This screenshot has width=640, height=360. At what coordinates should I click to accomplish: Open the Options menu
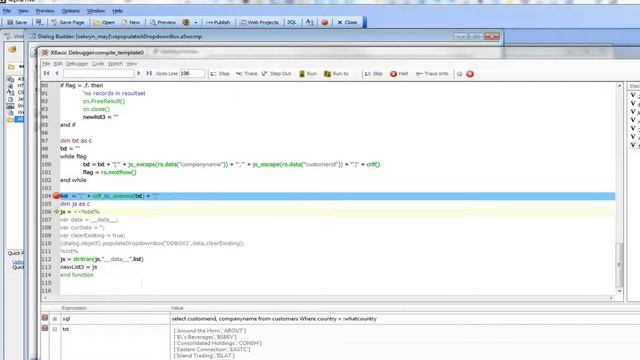(x=71, y=11)
